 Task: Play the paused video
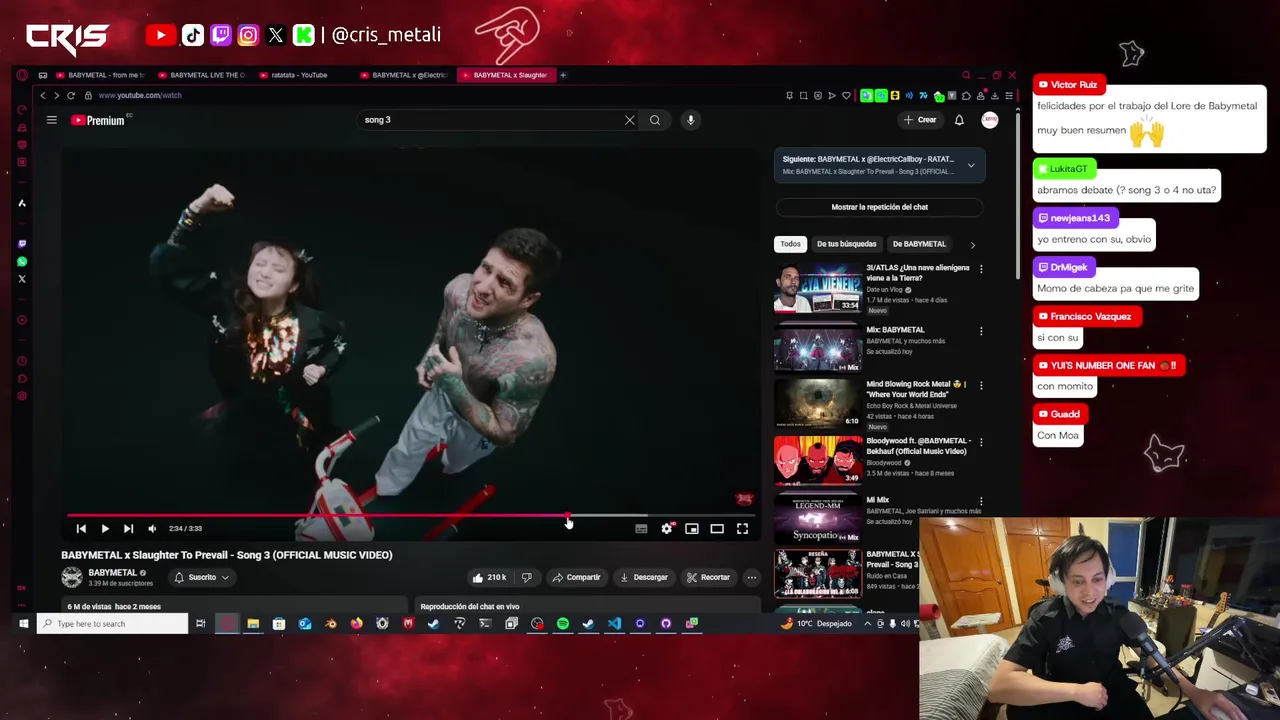[x=105, y=529]
